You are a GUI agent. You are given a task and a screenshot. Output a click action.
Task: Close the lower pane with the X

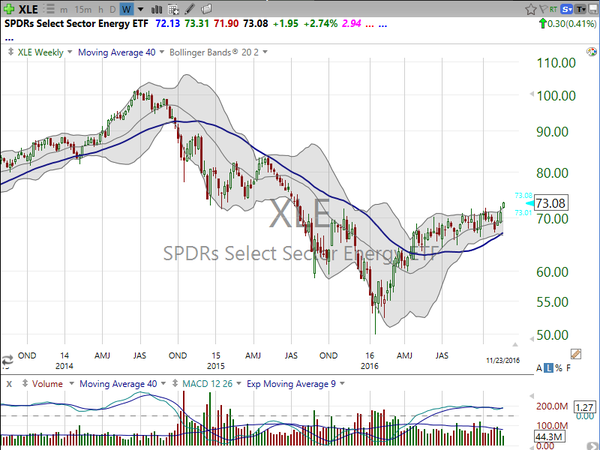(x=9, y=384)
